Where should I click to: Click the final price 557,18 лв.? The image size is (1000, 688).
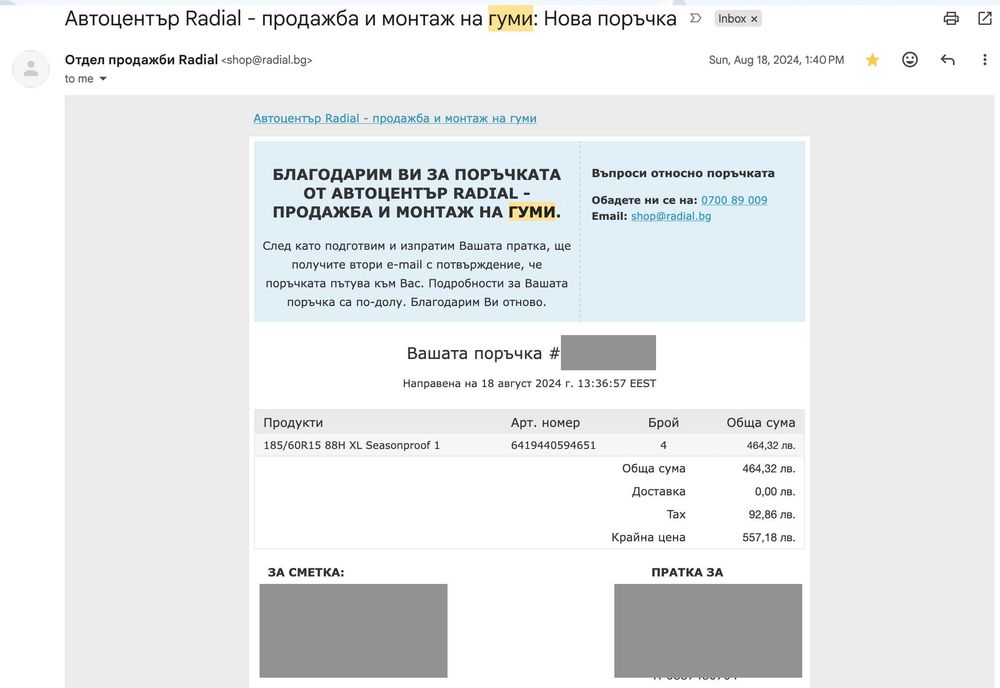click(768, 538)
